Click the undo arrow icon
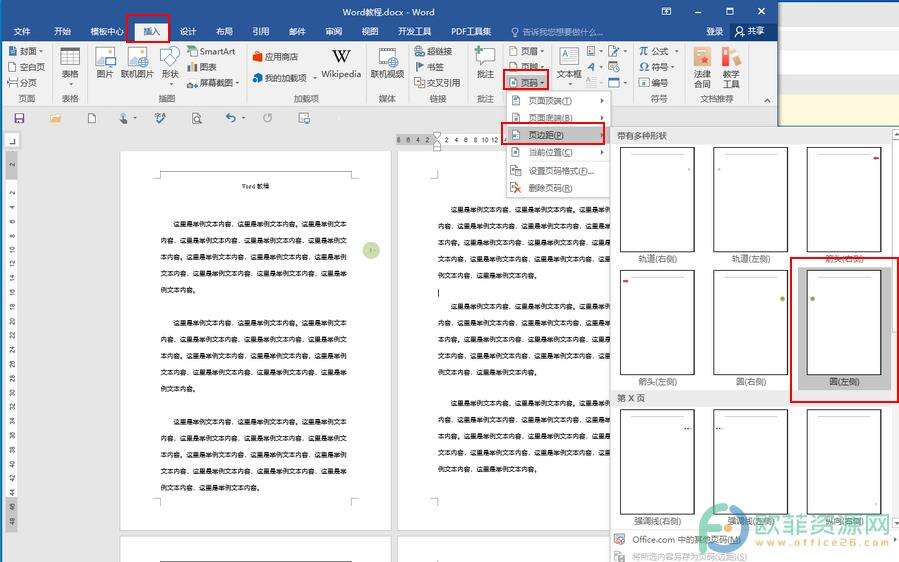The height and width of the screenshot is (562, 899). [230, 118]
